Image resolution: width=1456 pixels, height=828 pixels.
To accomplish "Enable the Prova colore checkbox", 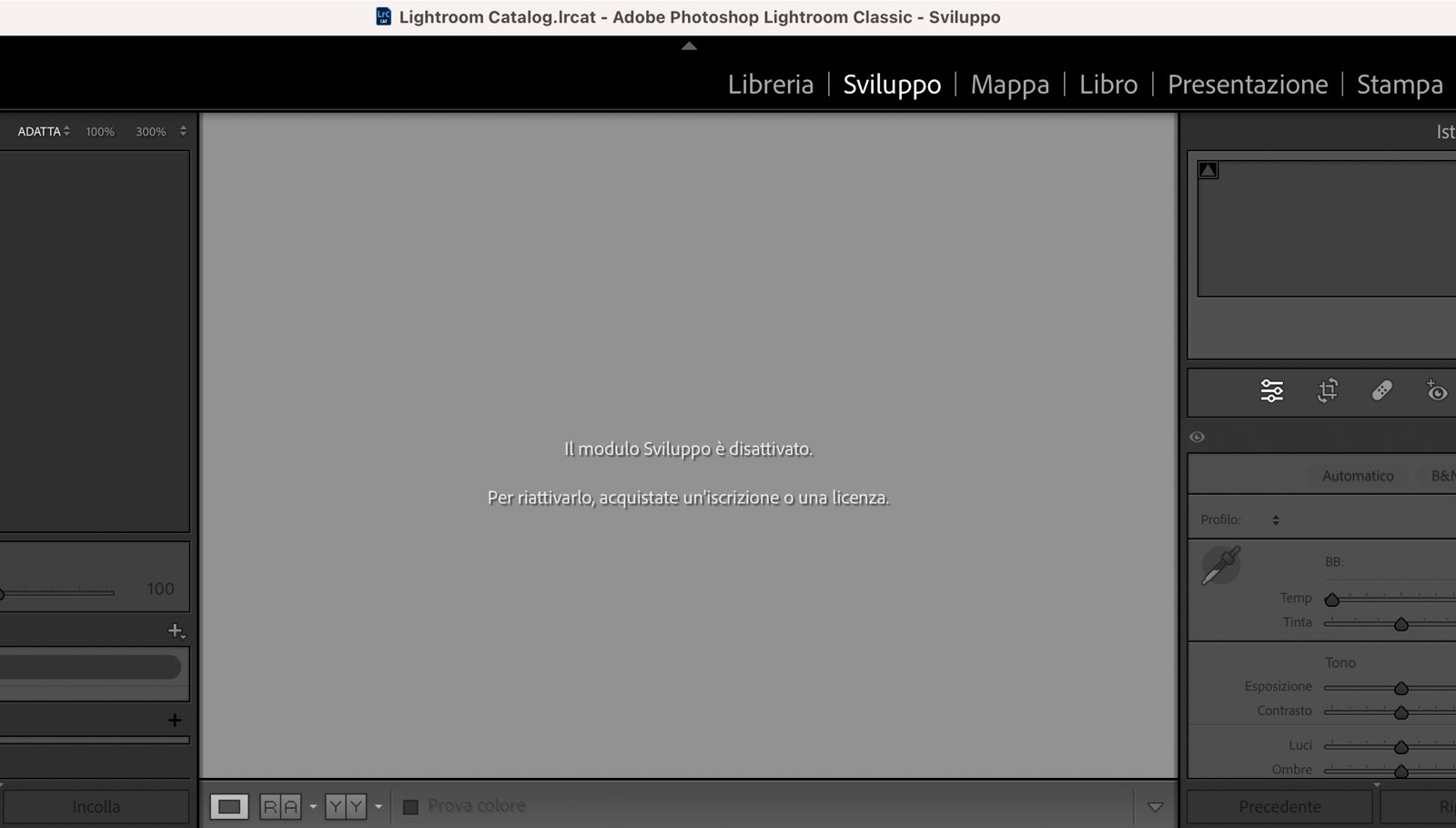I will point(410,807).
